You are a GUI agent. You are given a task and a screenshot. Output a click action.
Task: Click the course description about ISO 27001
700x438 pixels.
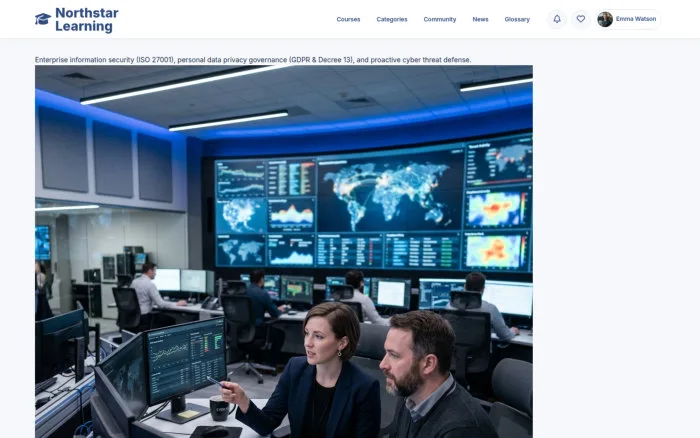(x=253, y=59)
